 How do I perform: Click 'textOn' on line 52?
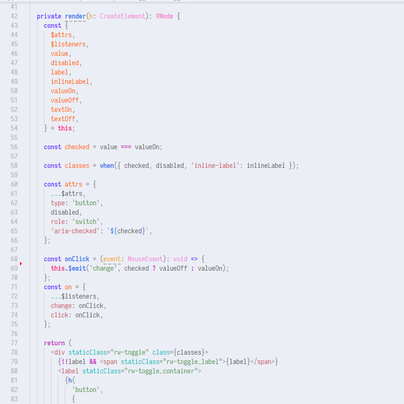pos(61,110)
